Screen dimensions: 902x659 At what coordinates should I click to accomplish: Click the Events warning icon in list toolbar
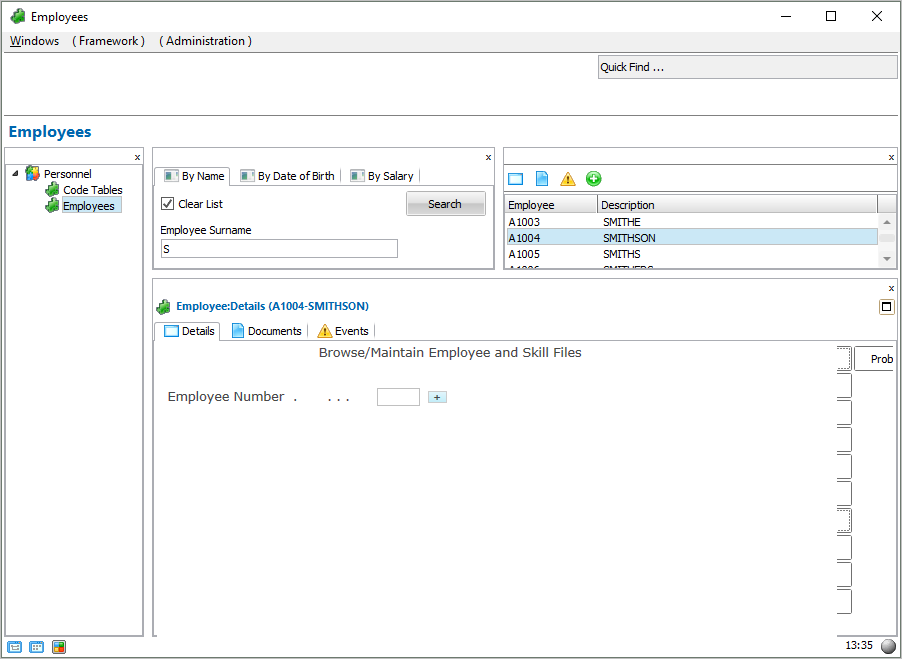pos(568,179)
